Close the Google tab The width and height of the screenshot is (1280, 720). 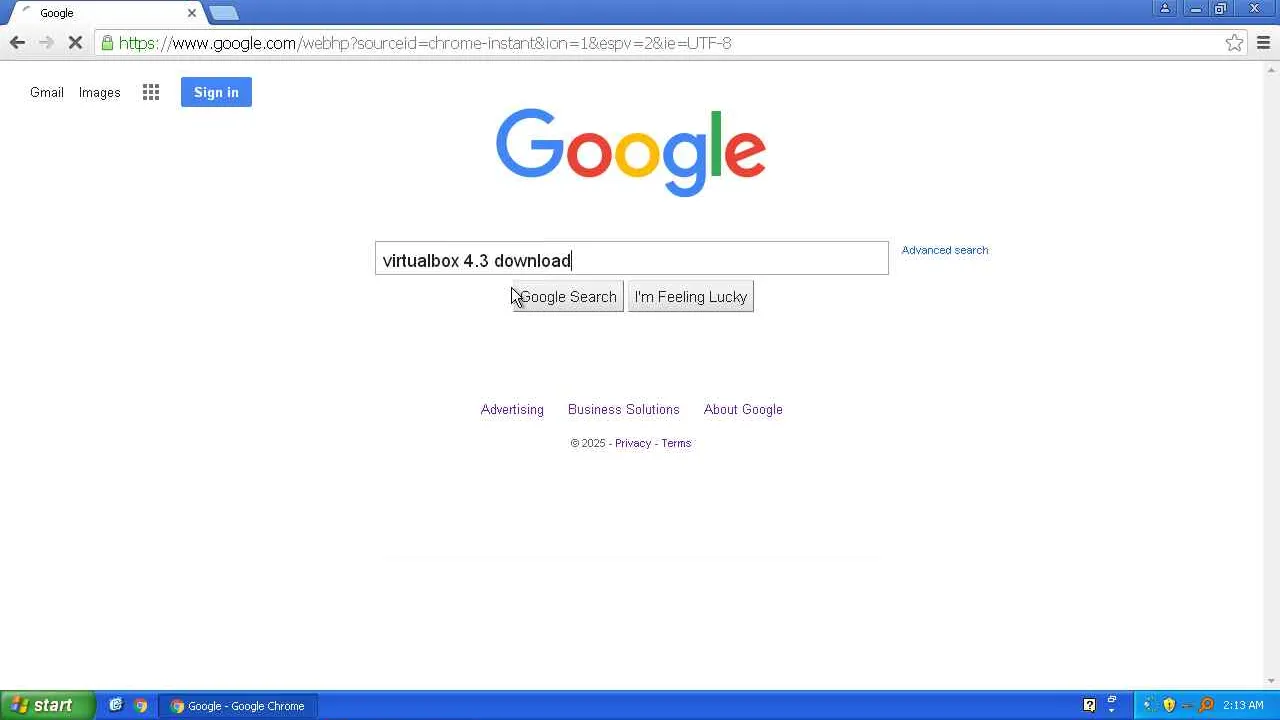pyautogui.click(x=192, y=13)
